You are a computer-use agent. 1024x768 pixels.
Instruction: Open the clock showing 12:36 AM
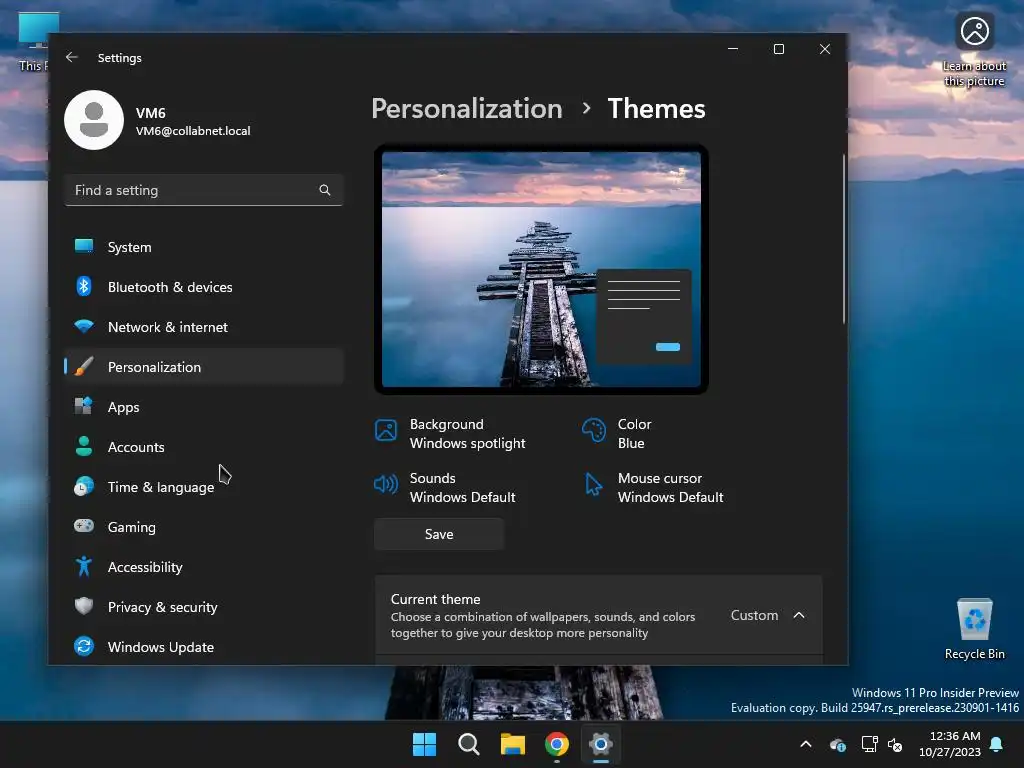click(950, 744)
